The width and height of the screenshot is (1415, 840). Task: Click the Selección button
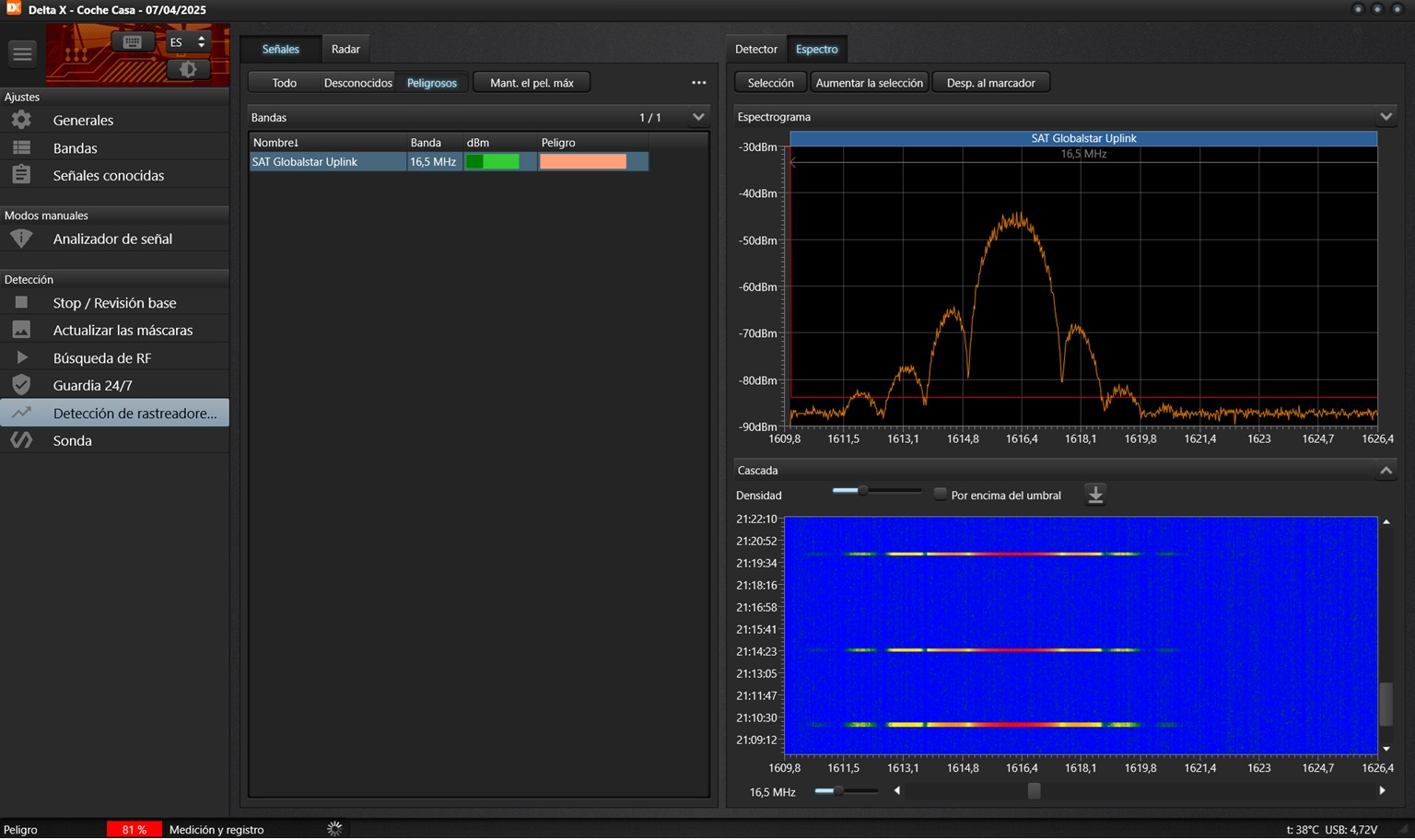pos(770,83)
